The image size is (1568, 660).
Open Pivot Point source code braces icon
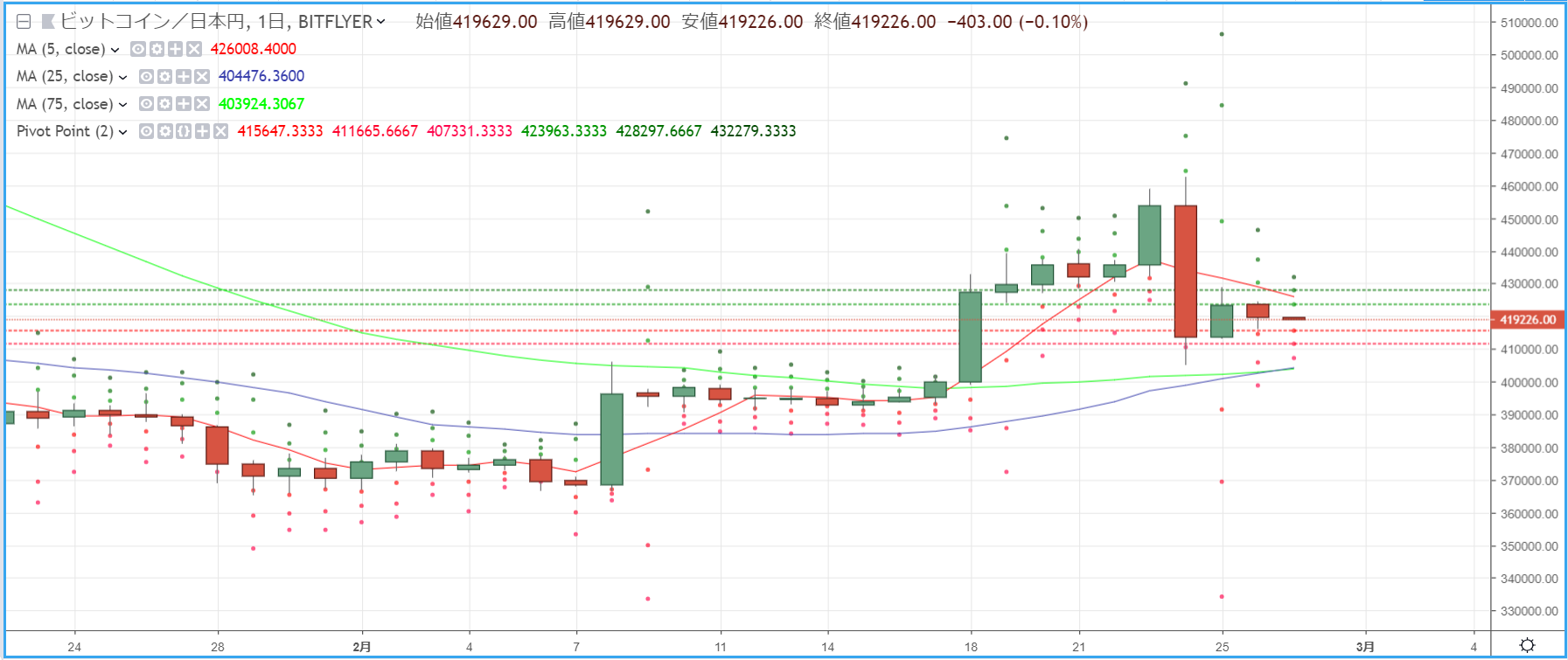pyautogui.click(x=184, y=131)
